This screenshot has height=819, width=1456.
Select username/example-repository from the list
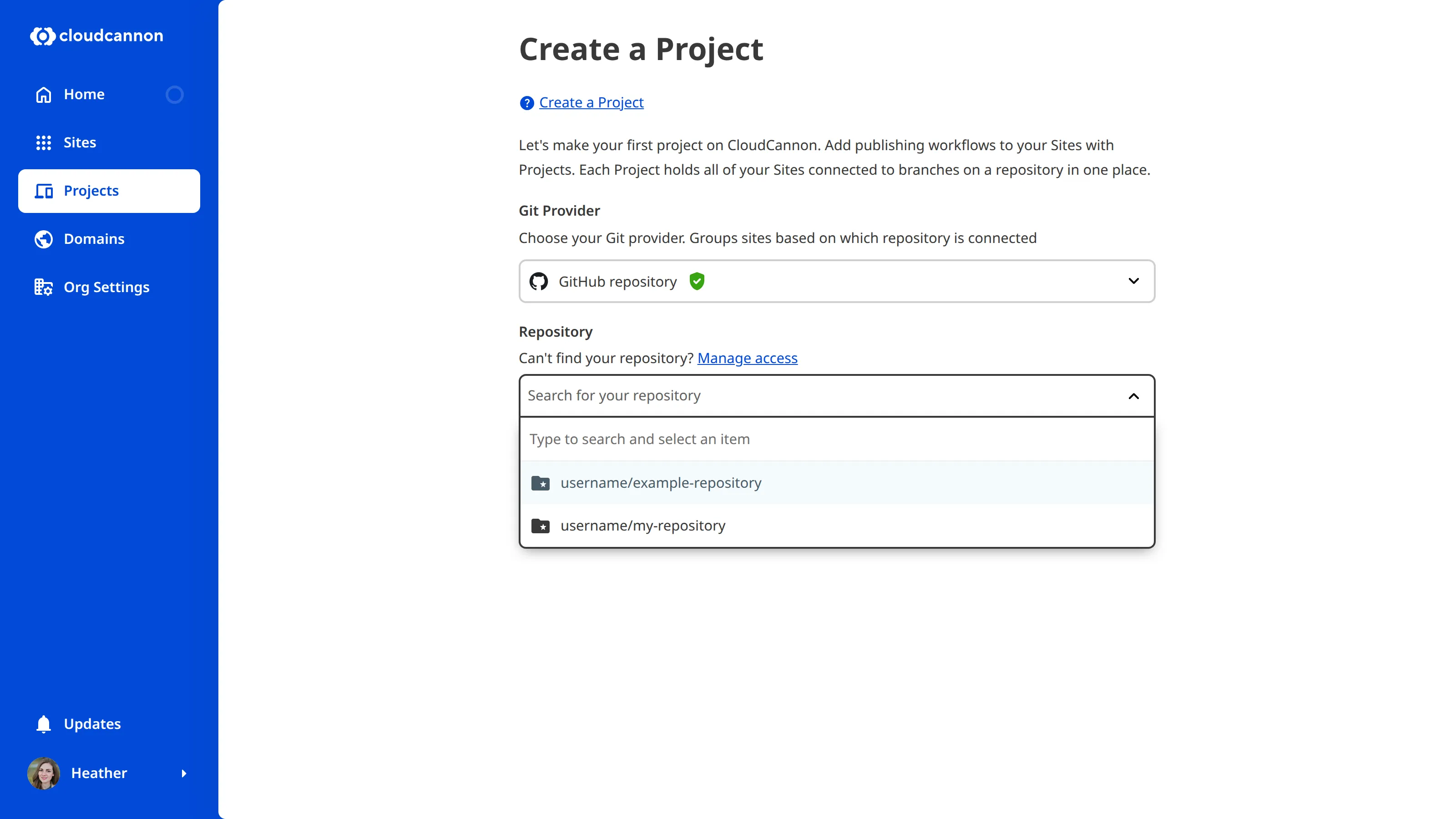pyautogui.click(x=660, y=483)
